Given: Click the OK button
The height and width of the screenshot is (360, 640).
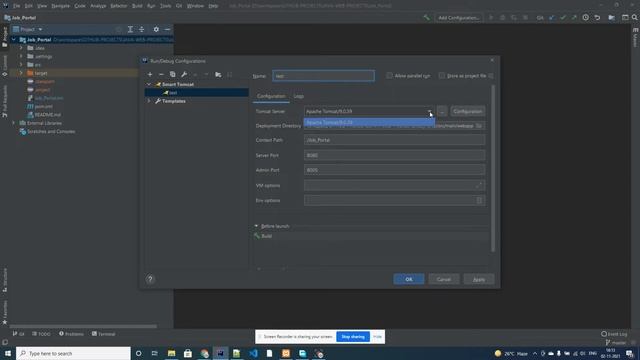Looking at the screenshot, I should pyautogui.click(x=409, y=279).
